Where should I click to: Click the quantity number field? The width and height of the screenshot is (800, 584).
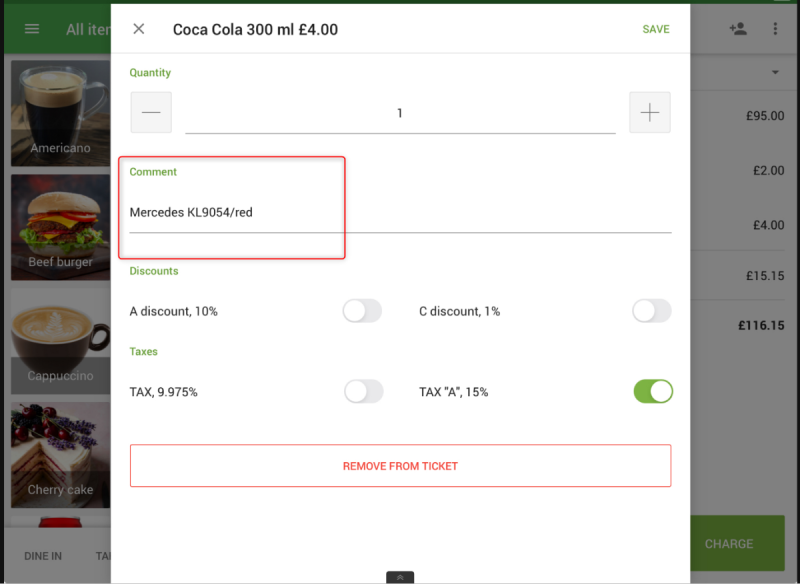pyautogui.click(x=400, y=113)
